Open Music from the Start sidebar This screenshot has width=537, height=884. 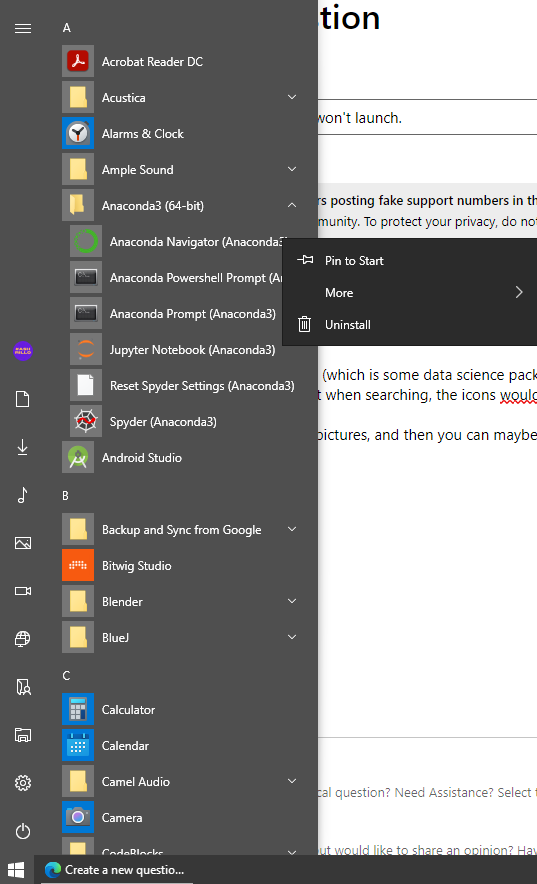23,495
